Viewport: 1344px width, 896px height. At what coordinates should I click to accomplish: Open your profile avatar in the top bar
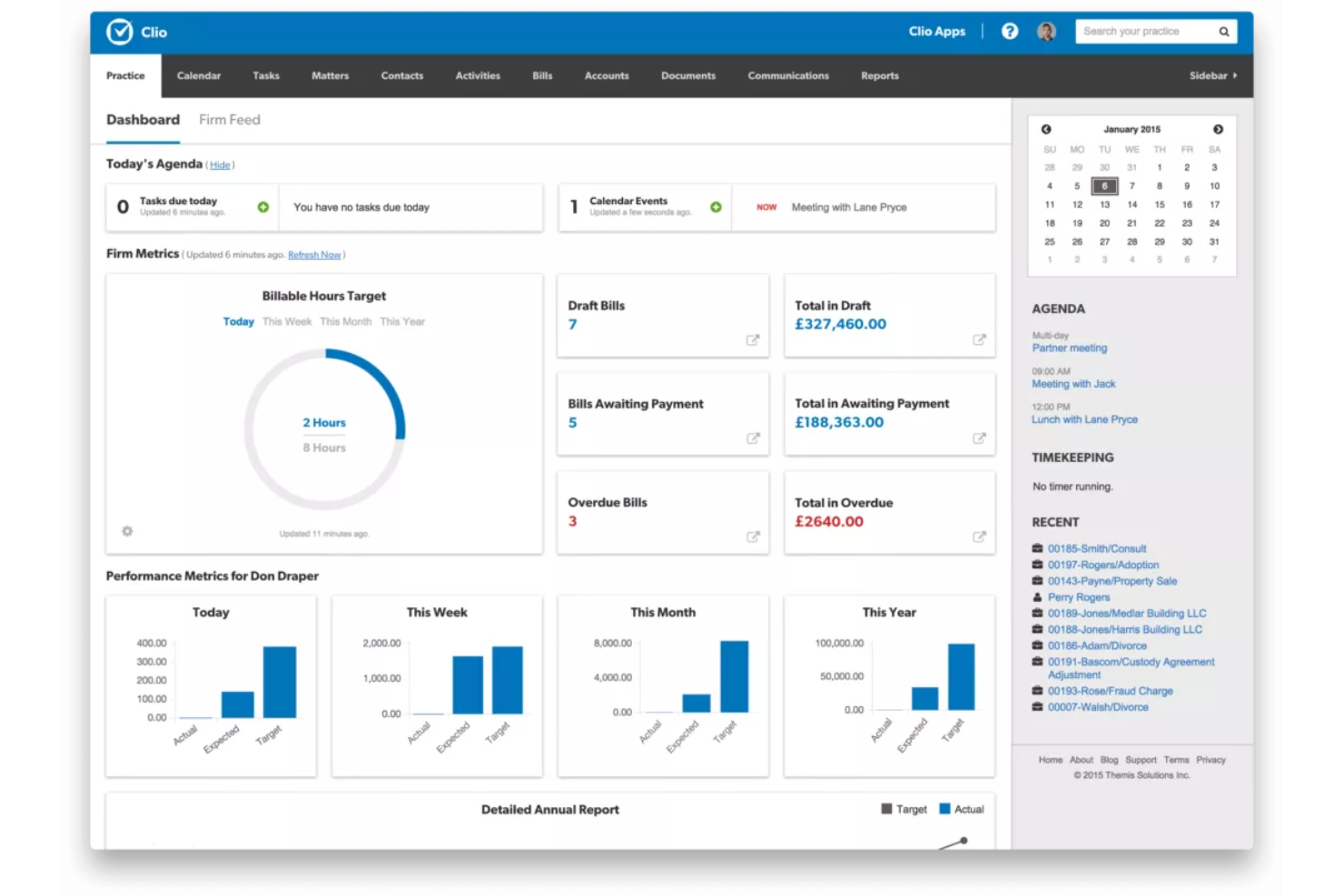coord(1046,31)
